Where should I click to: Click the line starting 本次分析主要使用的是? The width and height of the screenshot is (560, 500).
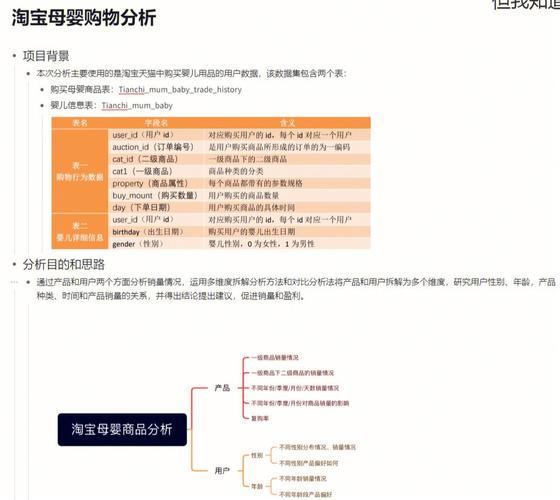click(191, 74)
